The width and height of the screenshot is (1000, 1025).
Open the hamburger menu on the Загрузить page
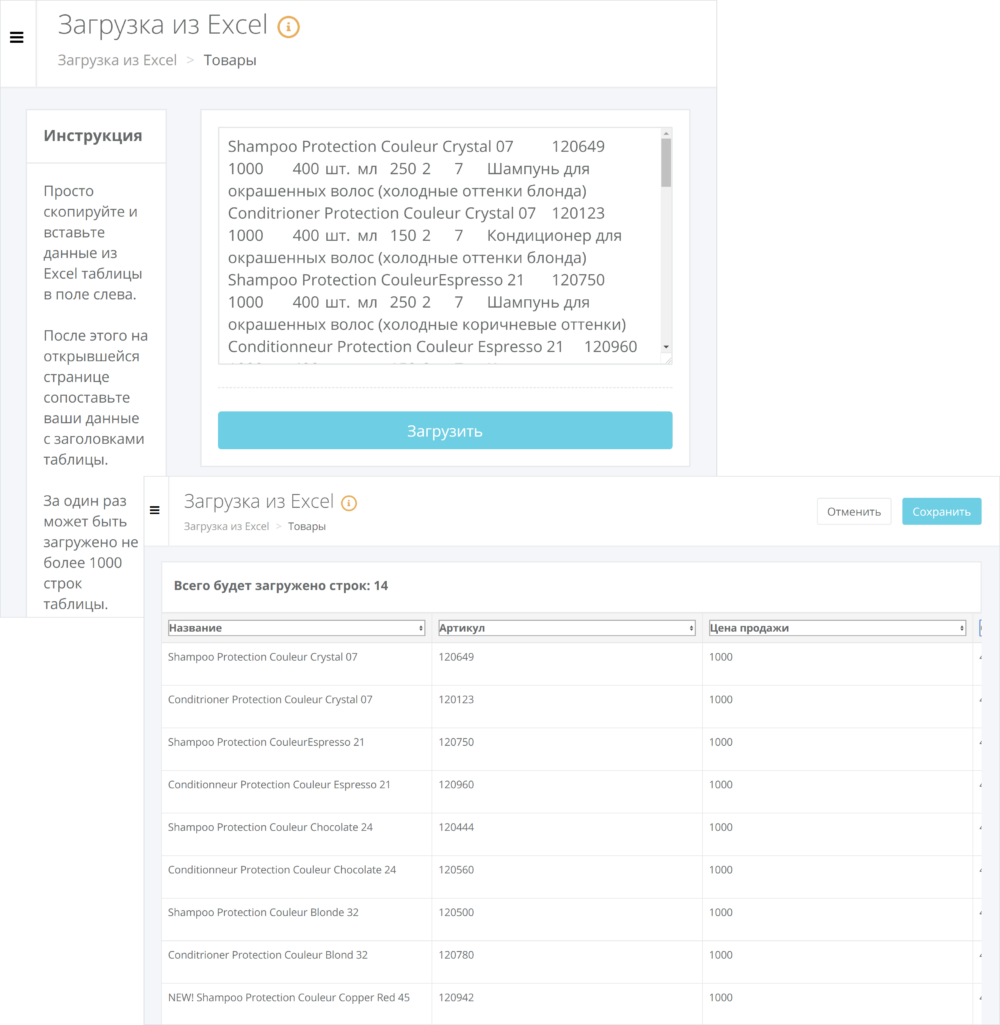pos(17,38)
